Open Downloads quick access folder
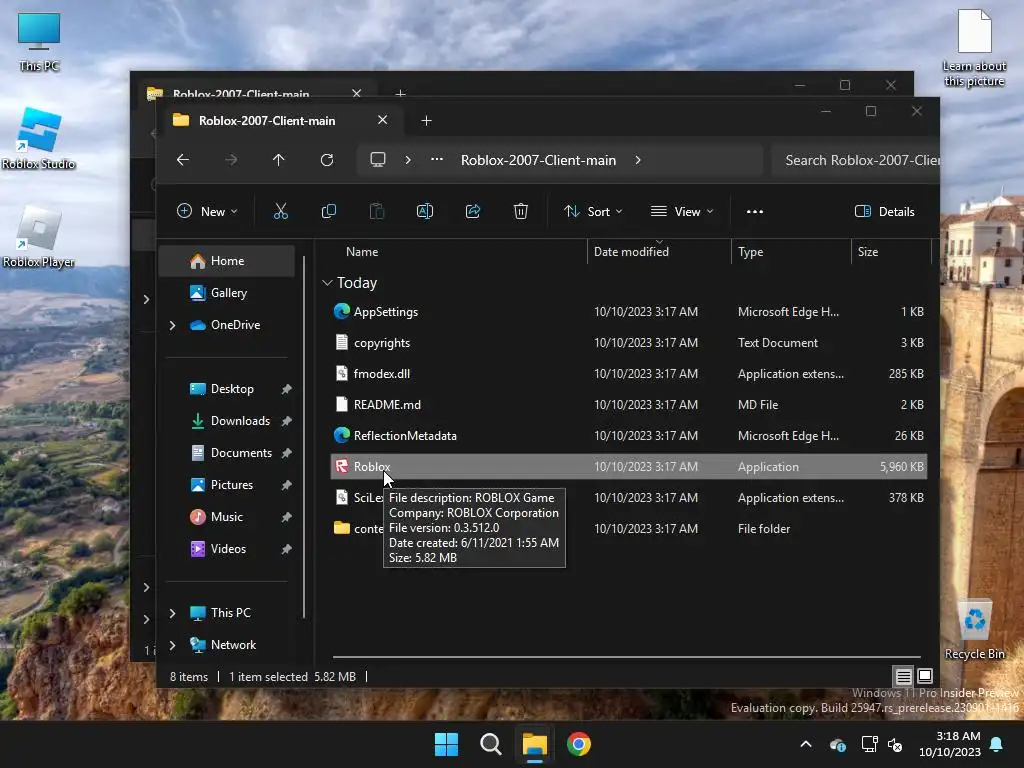Viewport: 1024px width, 768px height. pyautogui.click(x=227, y=421)
